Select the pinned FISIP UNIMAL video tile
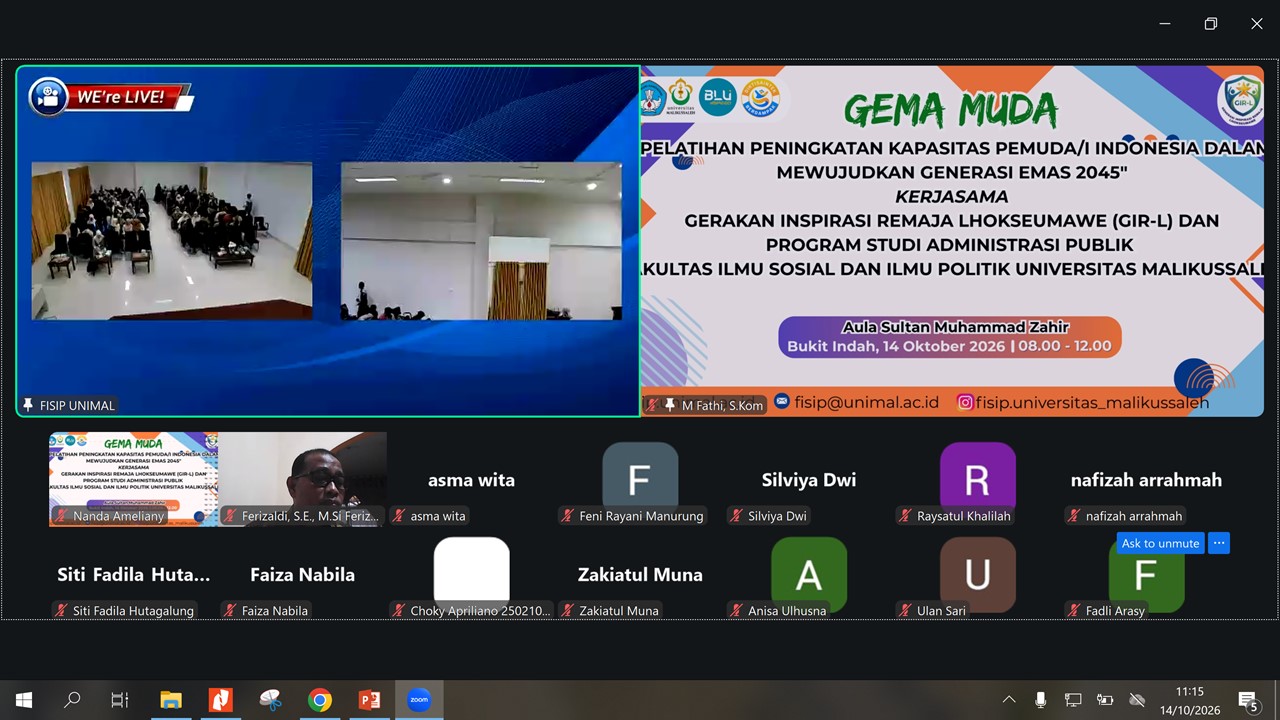This screenshot has width=1280, height=720. (328, 241)
